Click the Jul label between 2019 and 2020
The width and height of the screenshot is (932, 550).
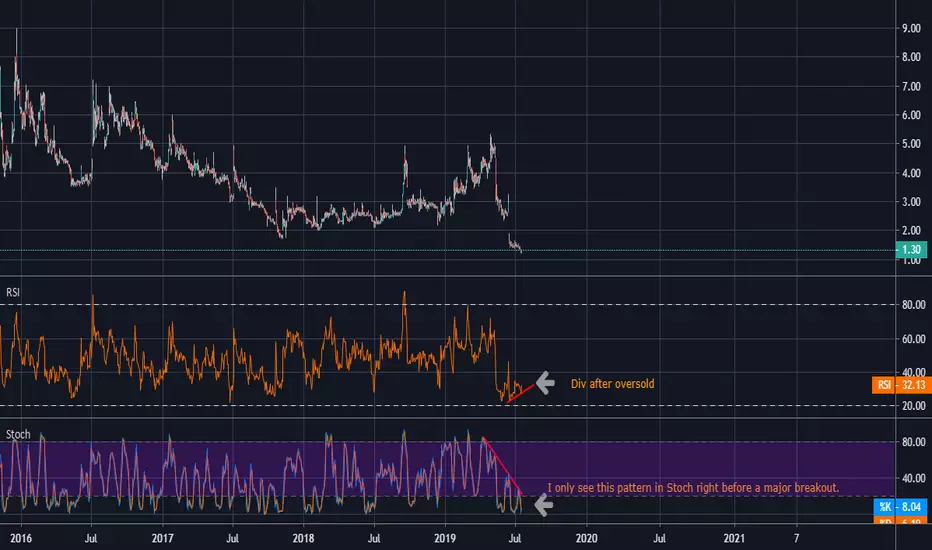(515, 538)
